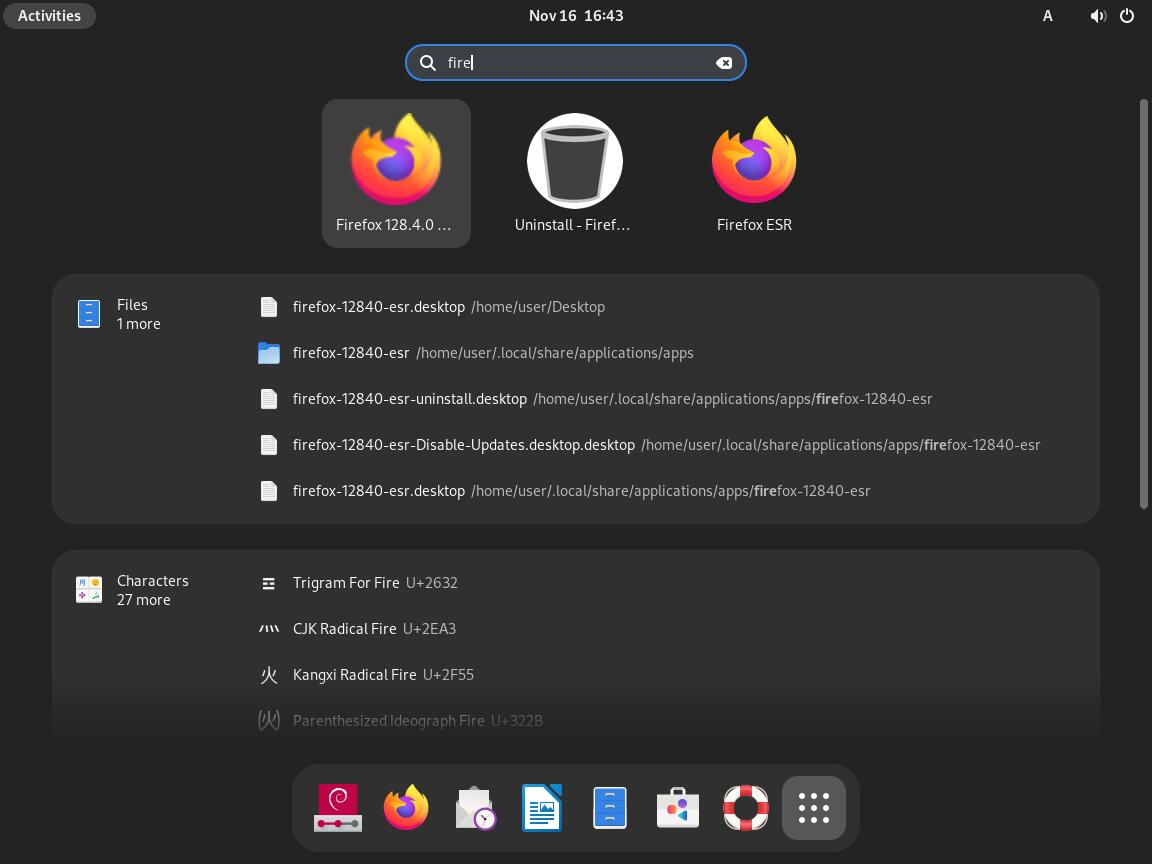Screen dimensions: 1152x864
Task: Focus the search field containing 'fire'
Action: tap(575, 62)
